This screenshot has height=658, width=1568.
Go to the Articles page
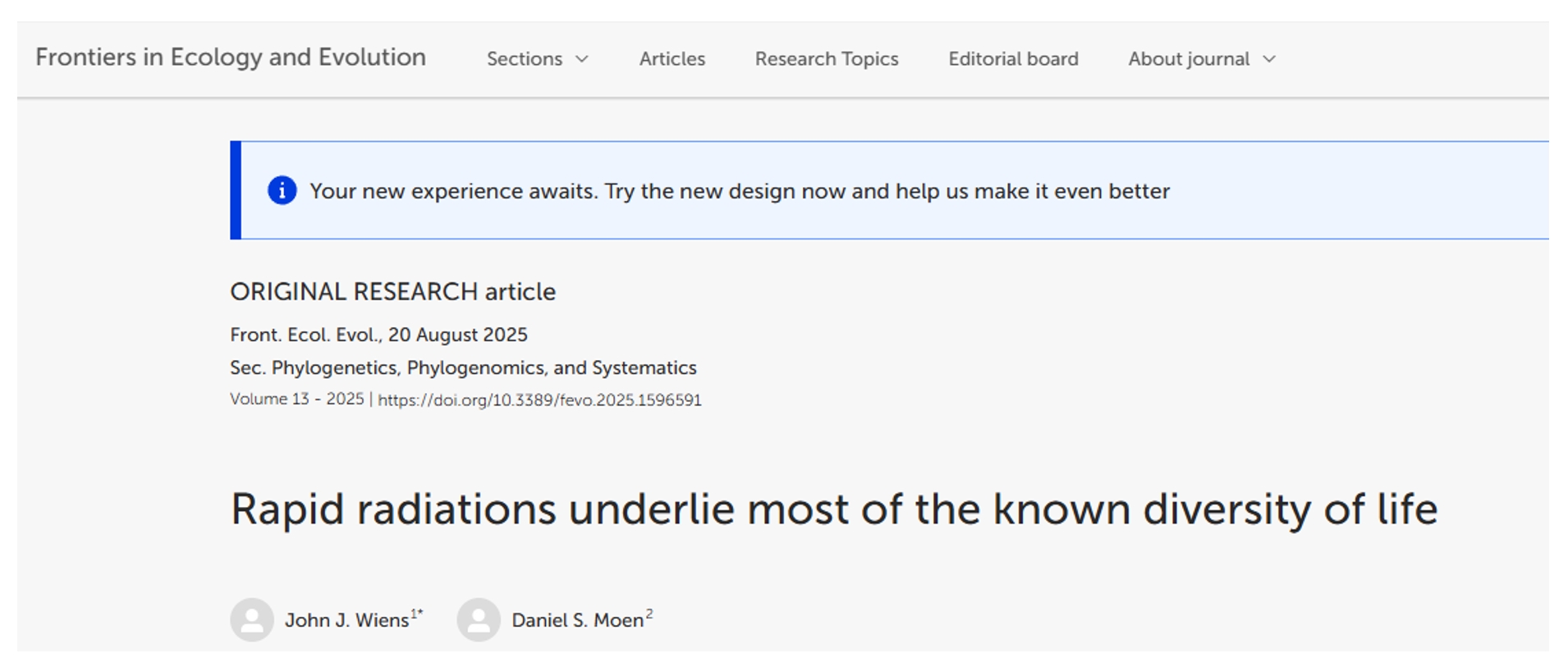point(672,59)
